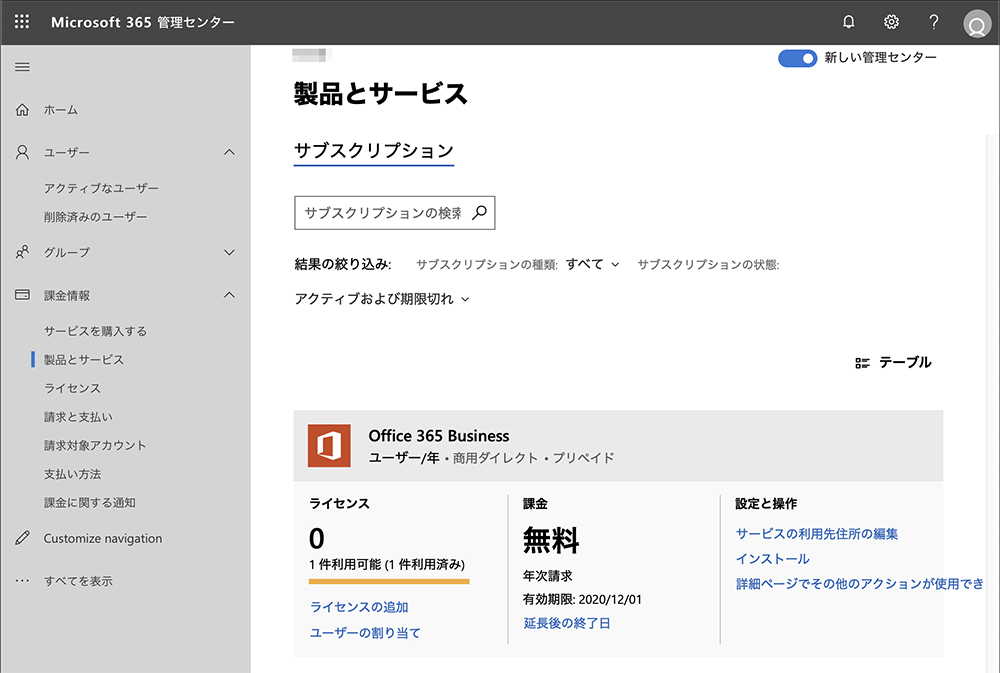Open settings gear icon
Screen dimensions: 1000x673
click(x=891, y=22)
